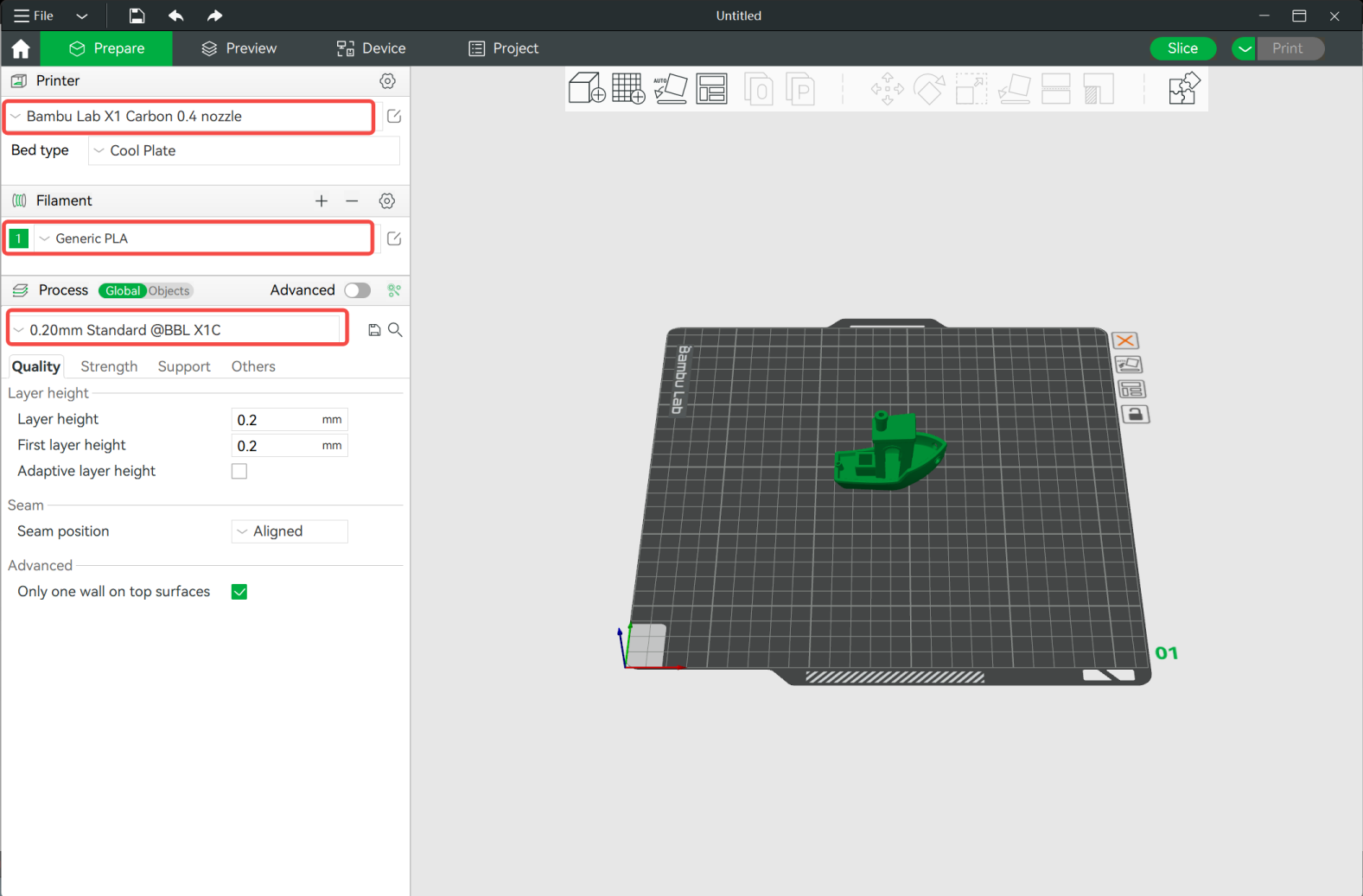This screenshot has width=1363, height=896.
Task: Open the Strength settings tab
Action: pos(109,366)
